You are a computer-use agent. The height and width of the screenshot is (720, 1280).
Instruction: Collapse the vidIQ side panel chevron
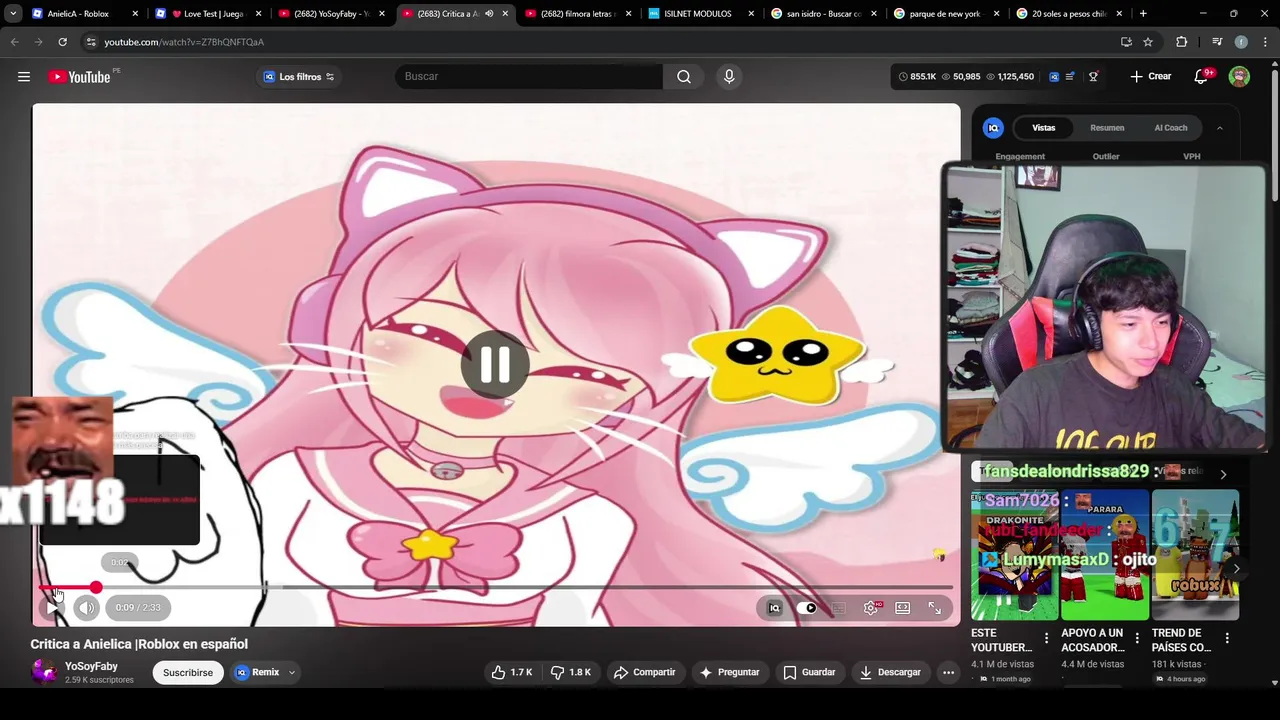pyautogui.click(x=1220, y=128)
